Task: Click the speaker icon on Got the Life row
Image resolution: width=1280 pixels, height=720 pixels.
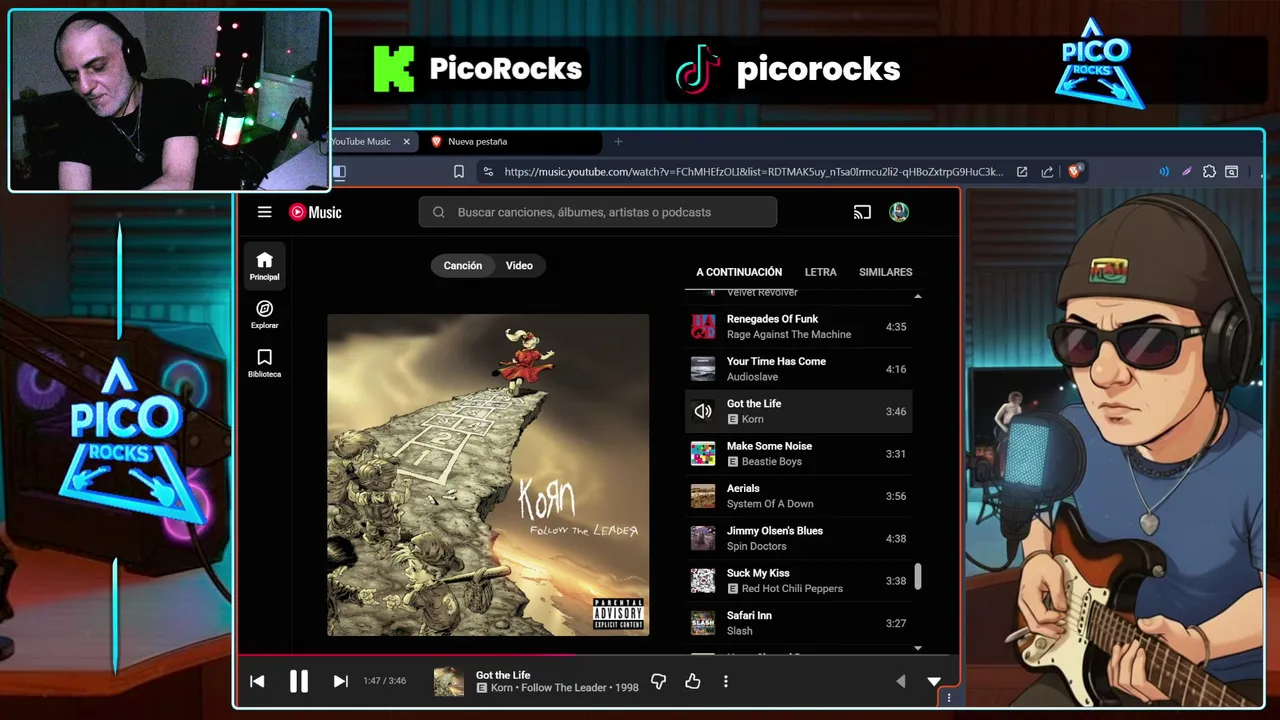Action: click(703, 411)
